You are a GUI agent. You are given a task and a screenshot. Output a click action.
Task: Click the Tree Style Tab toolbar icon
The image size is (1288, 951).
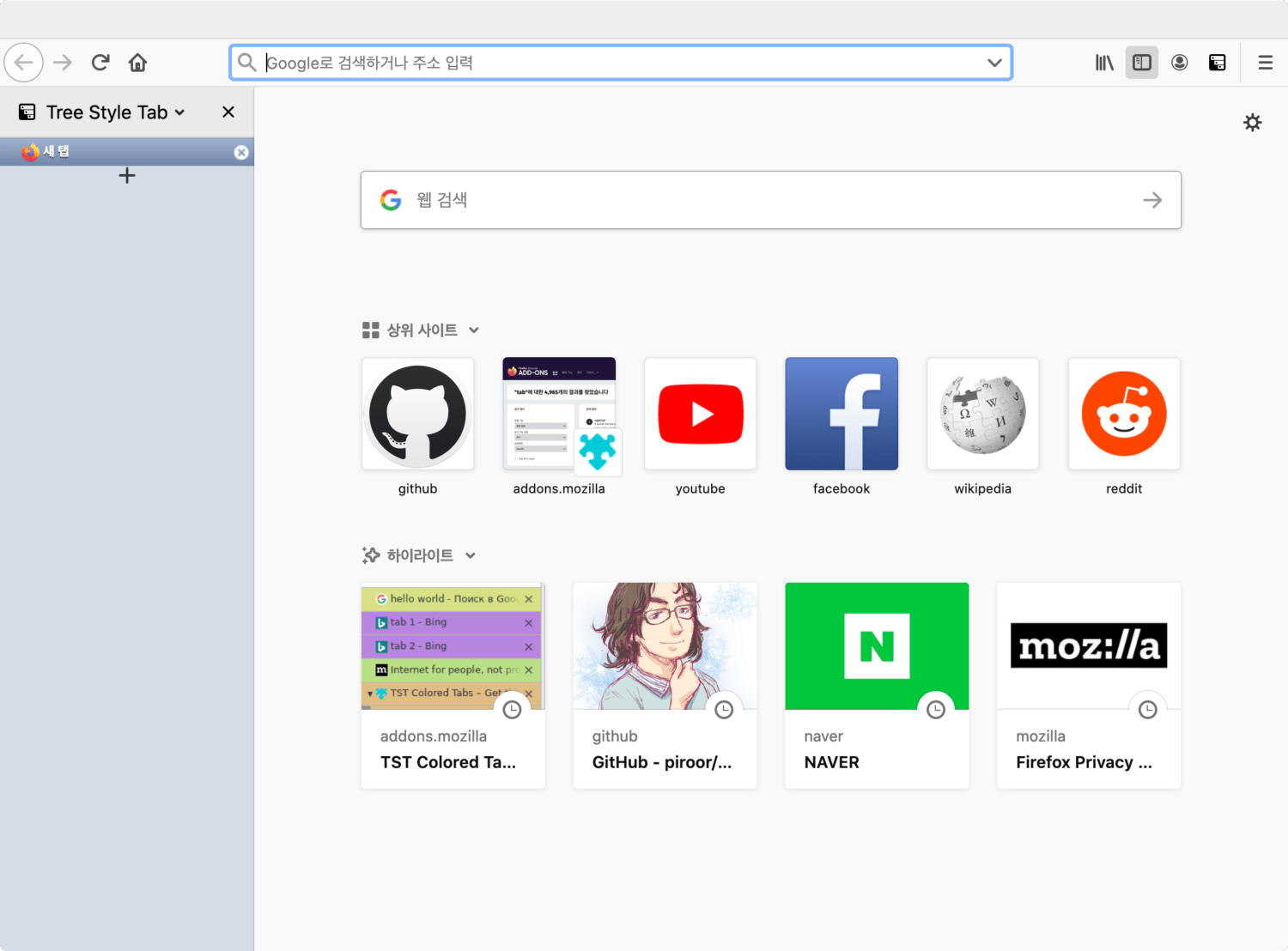[1218, 63]
